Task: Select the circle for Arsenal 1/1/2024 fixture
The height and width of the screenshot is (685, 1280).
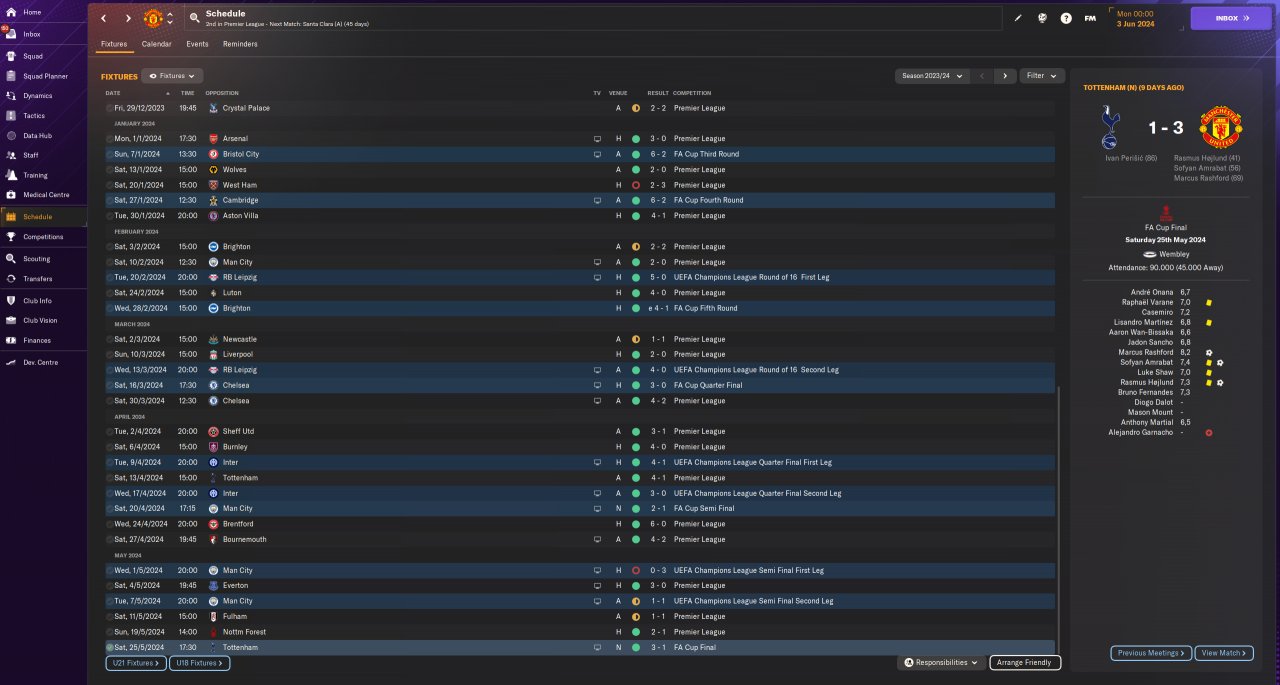Action: (109, 139)
